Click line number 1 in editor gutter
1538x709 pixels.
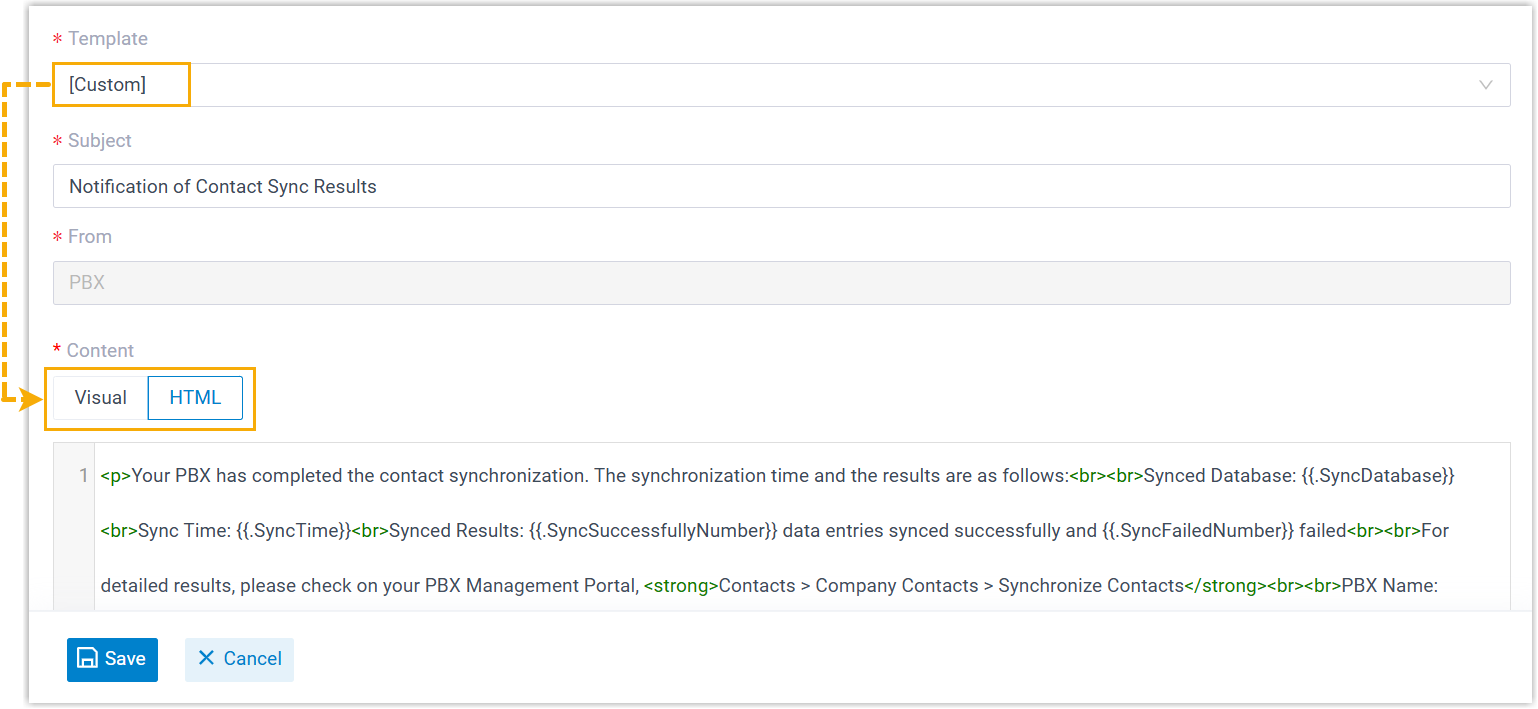pyautogui.click(x=83, y=476)
